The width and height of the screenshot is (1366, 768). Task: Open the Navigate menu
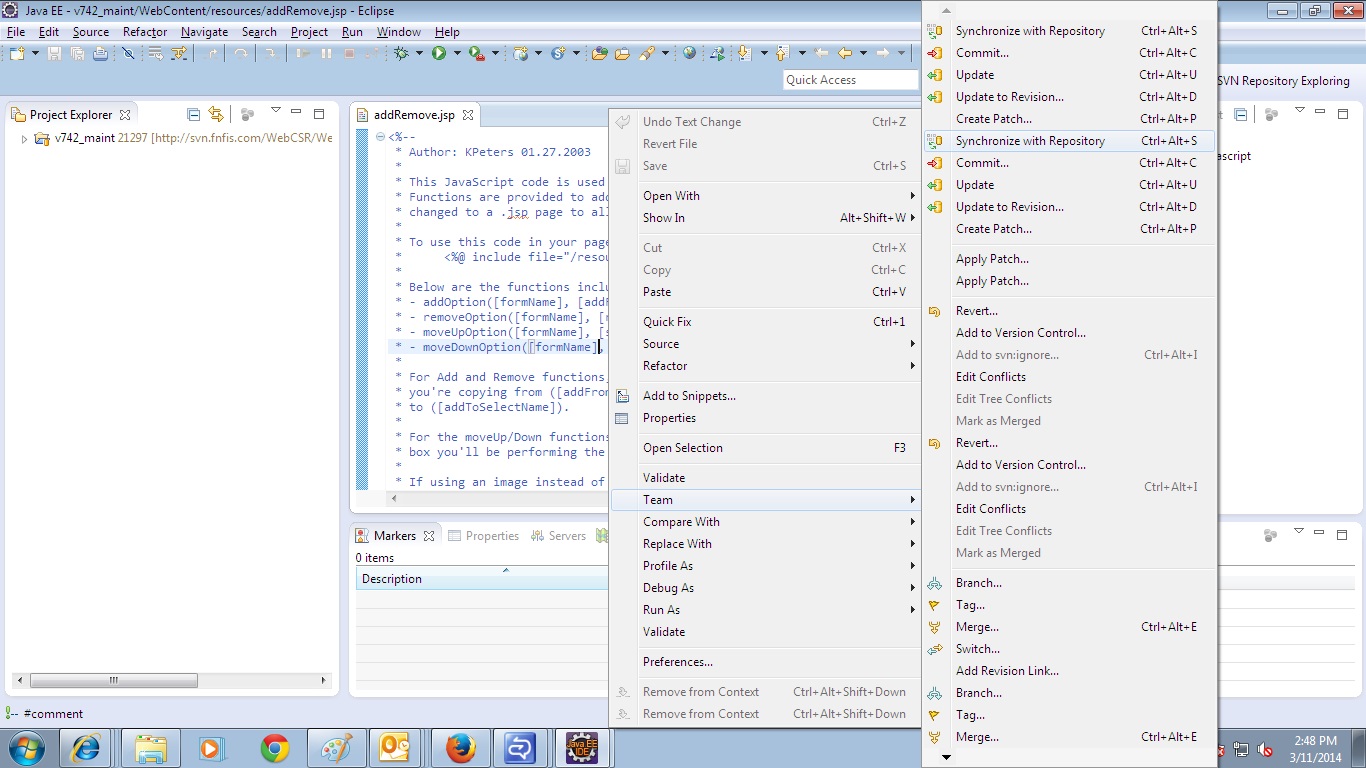[204, 32]
